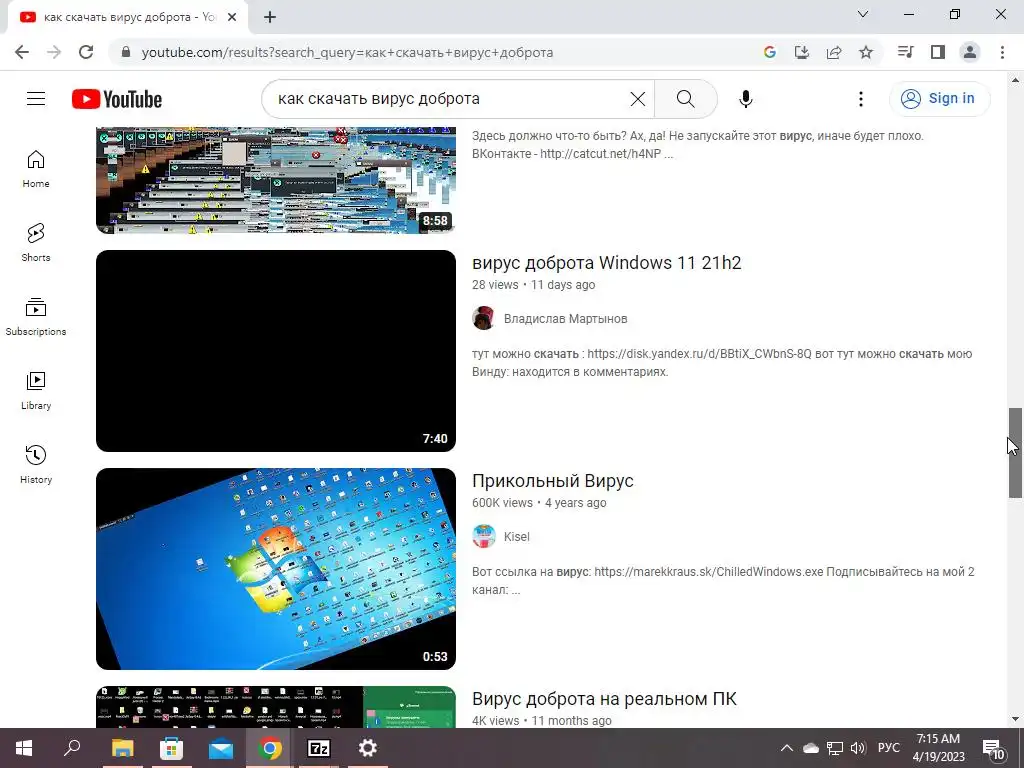Open OneDrive cloud tray icon
This screenshot has height=768, width=1024.
click(x=810, y=748)
